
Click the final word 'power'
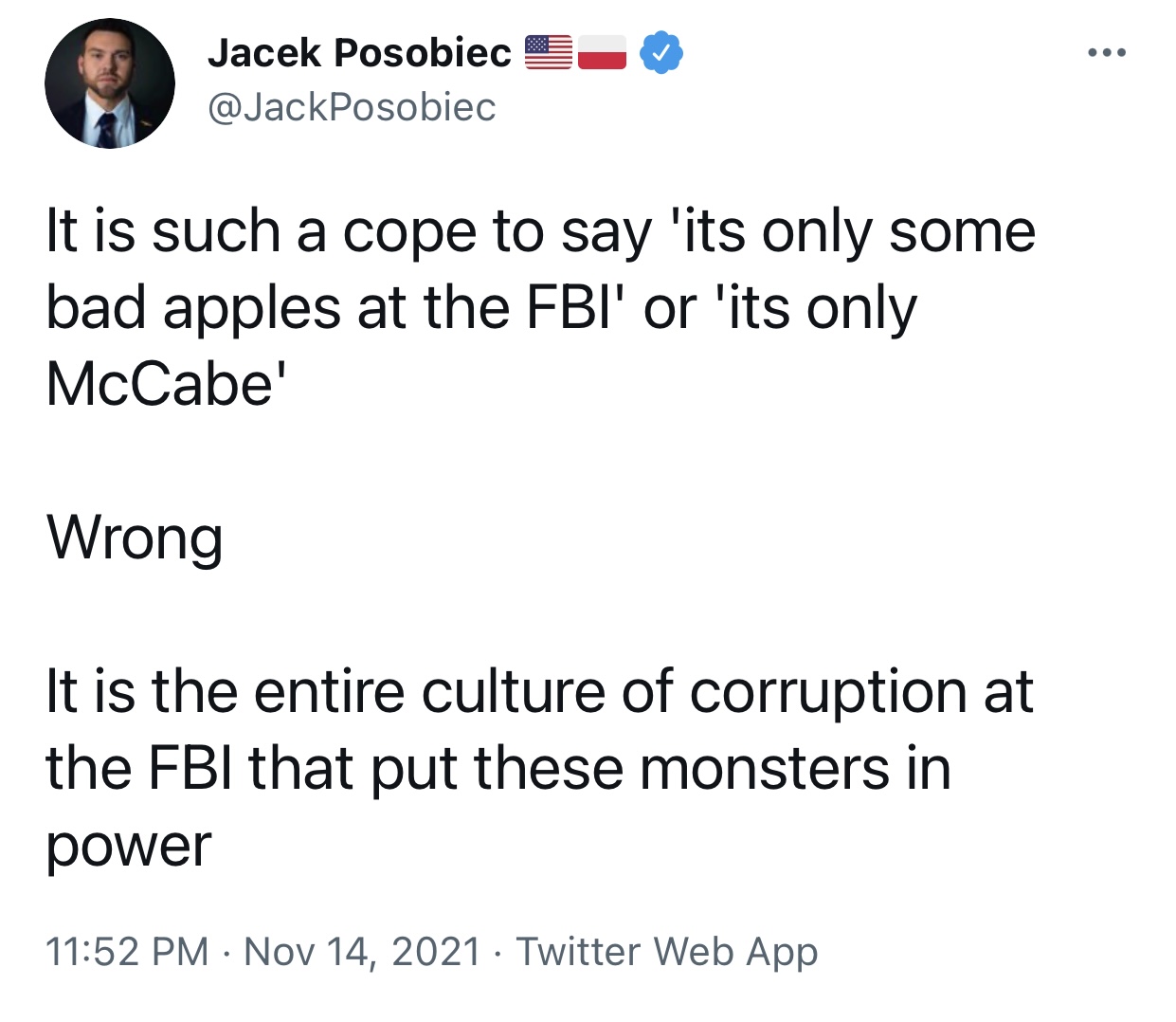(x=129, y=845)
